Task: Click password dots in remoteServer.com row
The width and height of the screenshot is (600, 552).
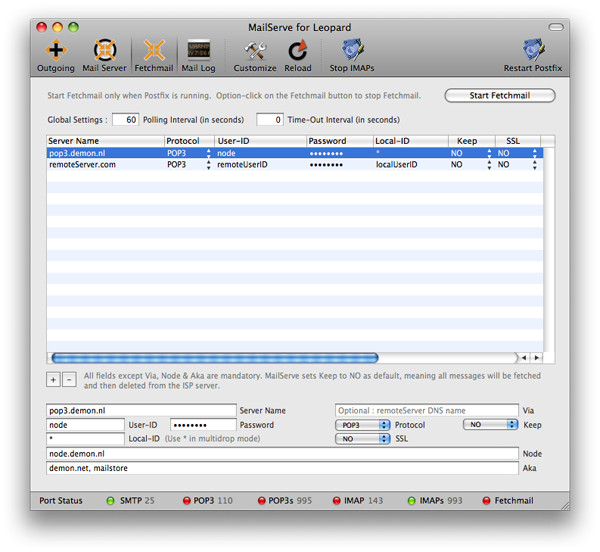Action: click(x=326, y=165)
